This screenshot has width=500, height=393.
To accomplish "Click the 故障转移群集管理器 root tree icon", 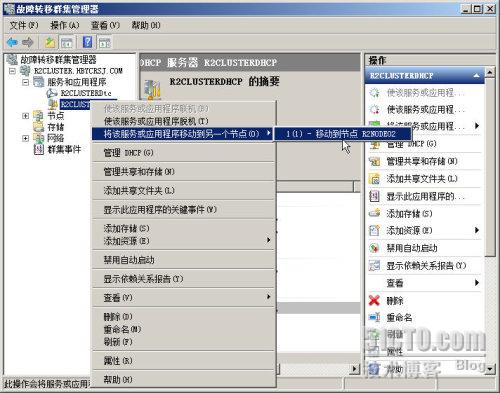I will (x=12, y=60).
